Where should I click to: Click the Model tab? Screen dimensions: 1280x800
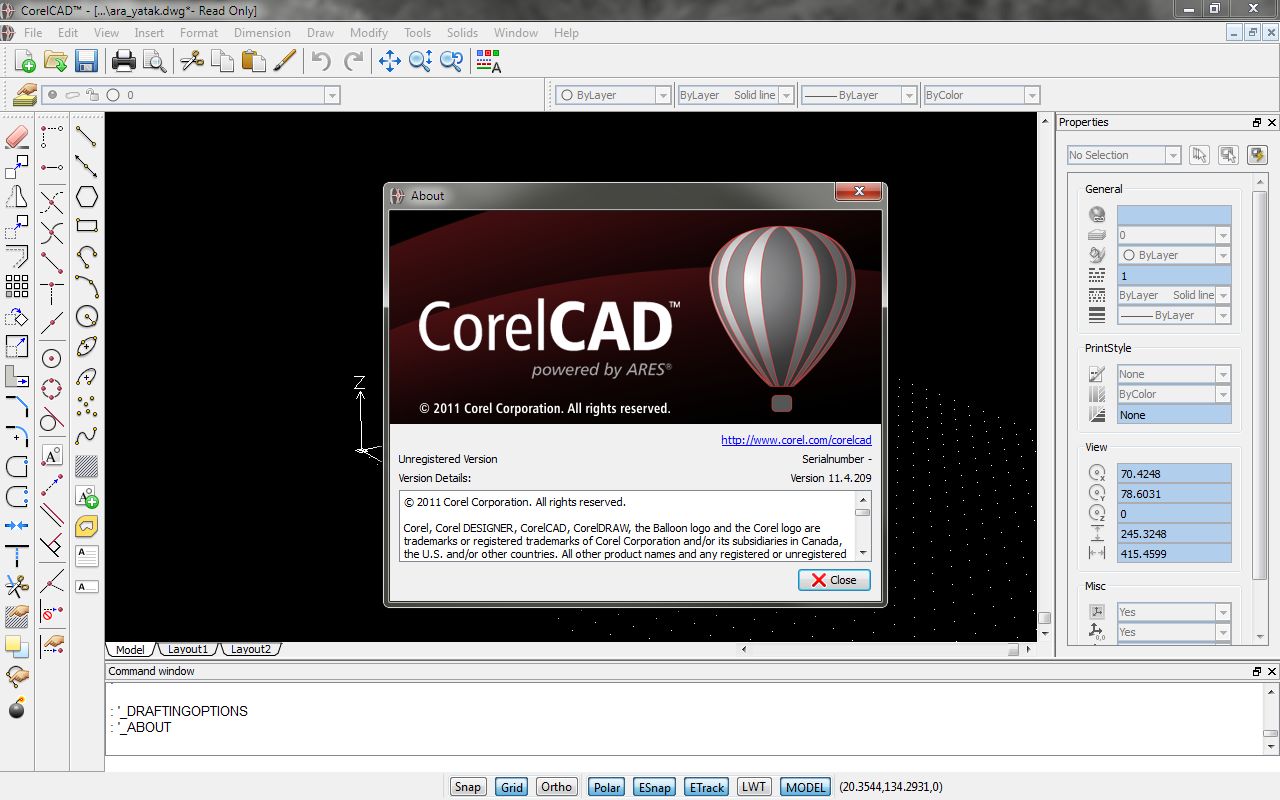click(130, 649)
